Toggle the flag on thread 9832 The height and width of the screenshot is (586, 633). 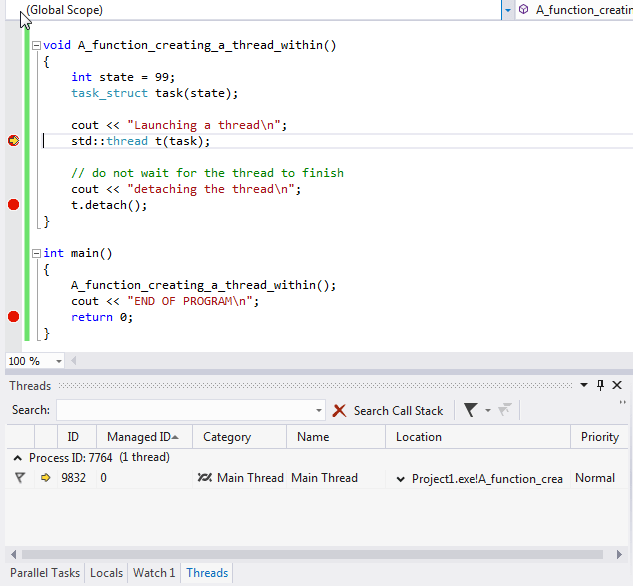[x=20, y=478]
